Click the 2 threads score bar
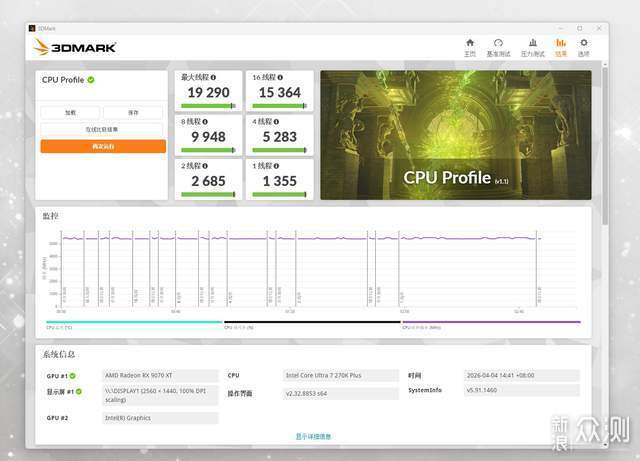 tap(208, 194)
